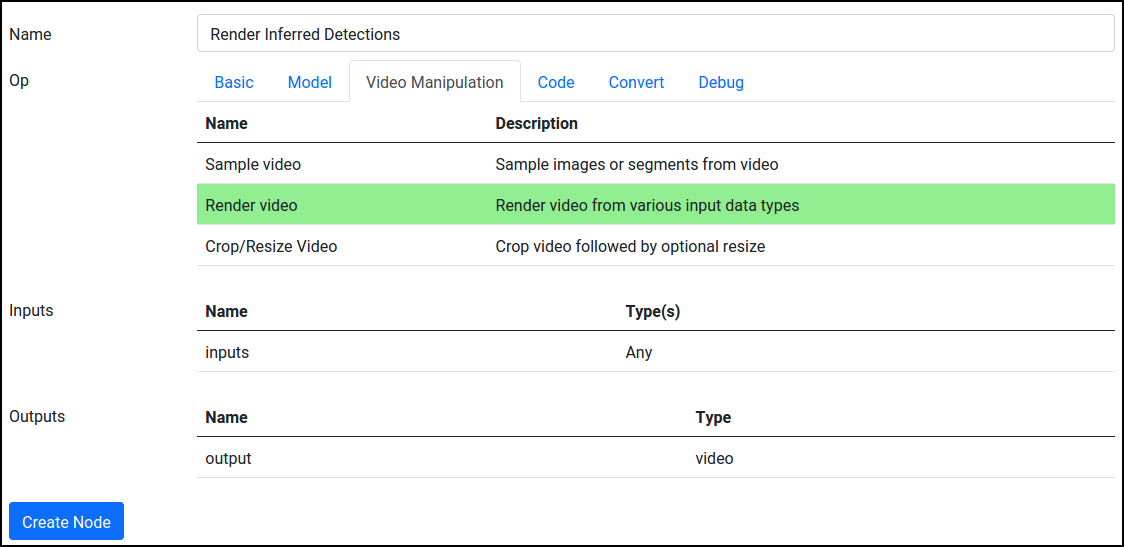Switch to the Basic tab
The height and width of the screenshot is (547, 1124).
(234, 82)
